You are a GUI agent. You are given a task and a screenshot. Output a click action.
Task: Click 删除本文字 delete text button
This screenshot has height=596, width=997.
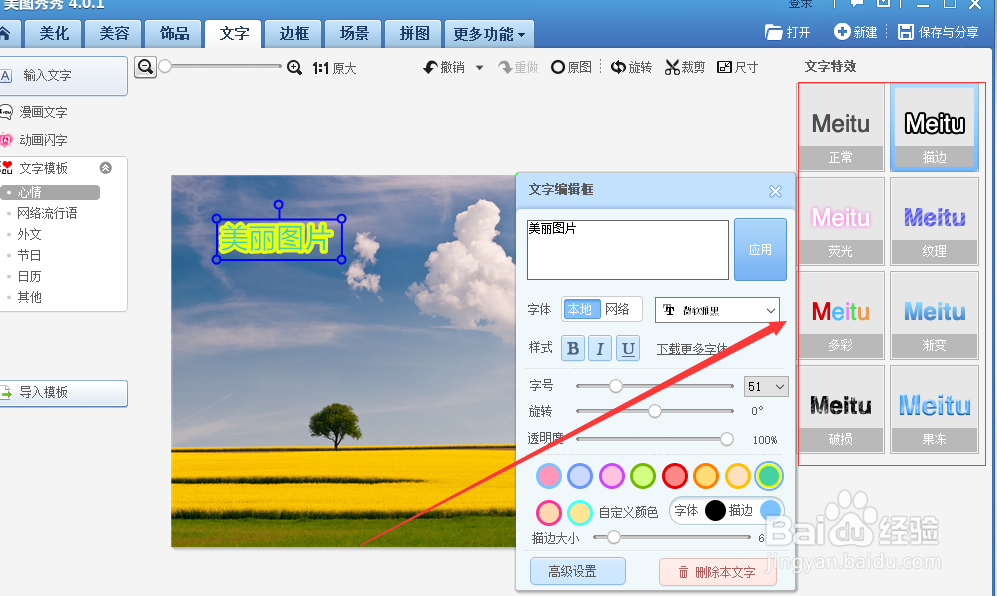click(718, 572)
